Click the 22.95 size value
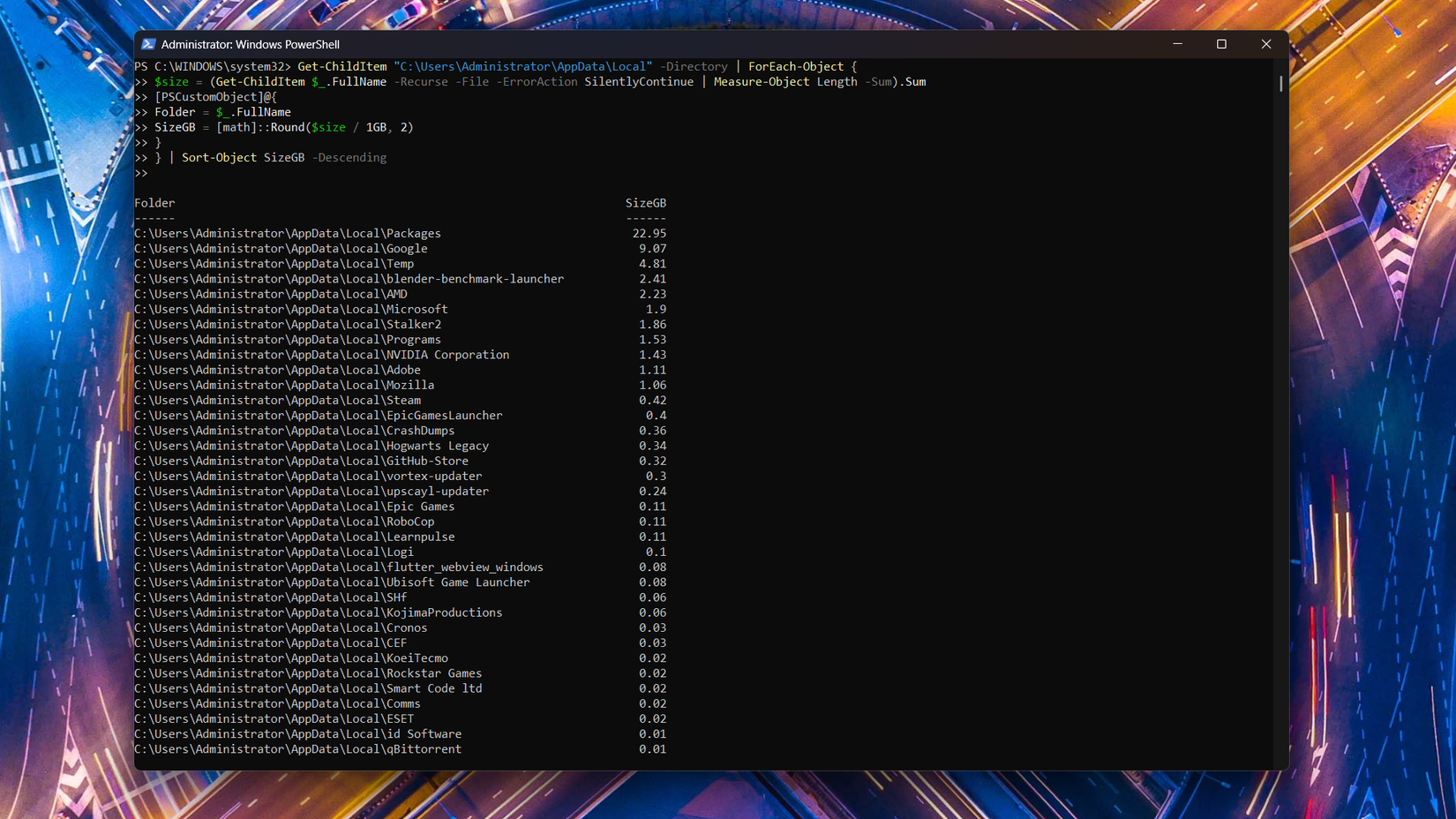This screenshot has height=819, width=1456. click(649, 234)
